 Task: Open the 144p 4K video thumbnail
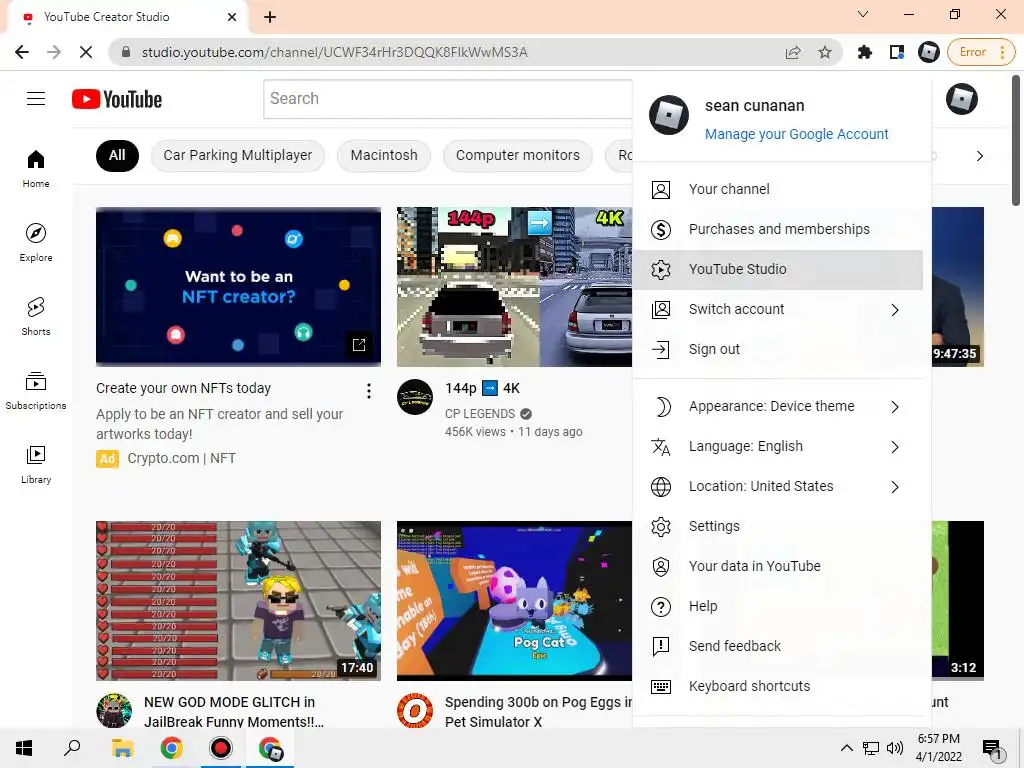click(514, 287)
